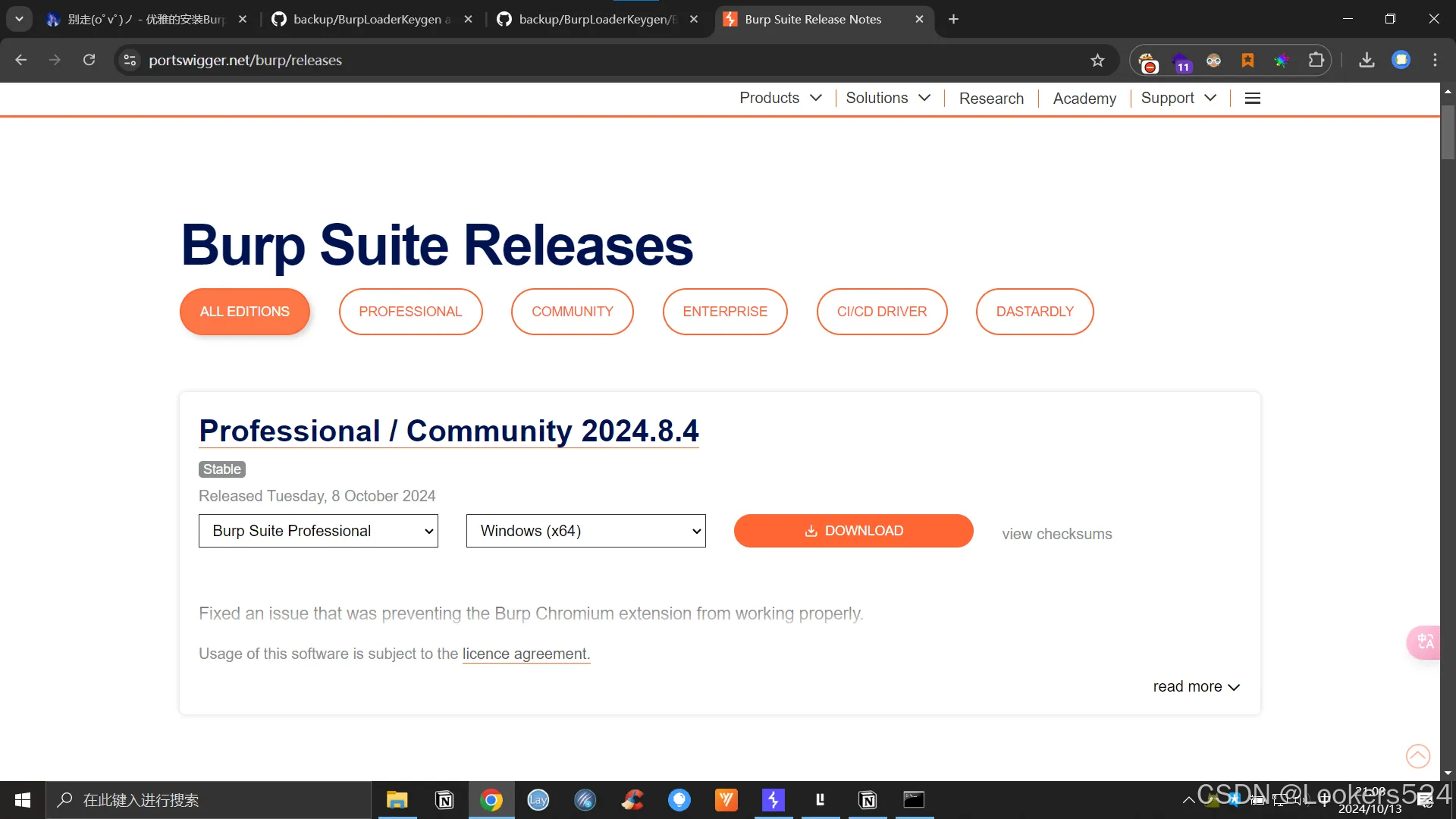Viewport: 1456px width, 819px height.
Task: Click the scroll-to-top arrow circle icon
Action: click(1417, 756)
